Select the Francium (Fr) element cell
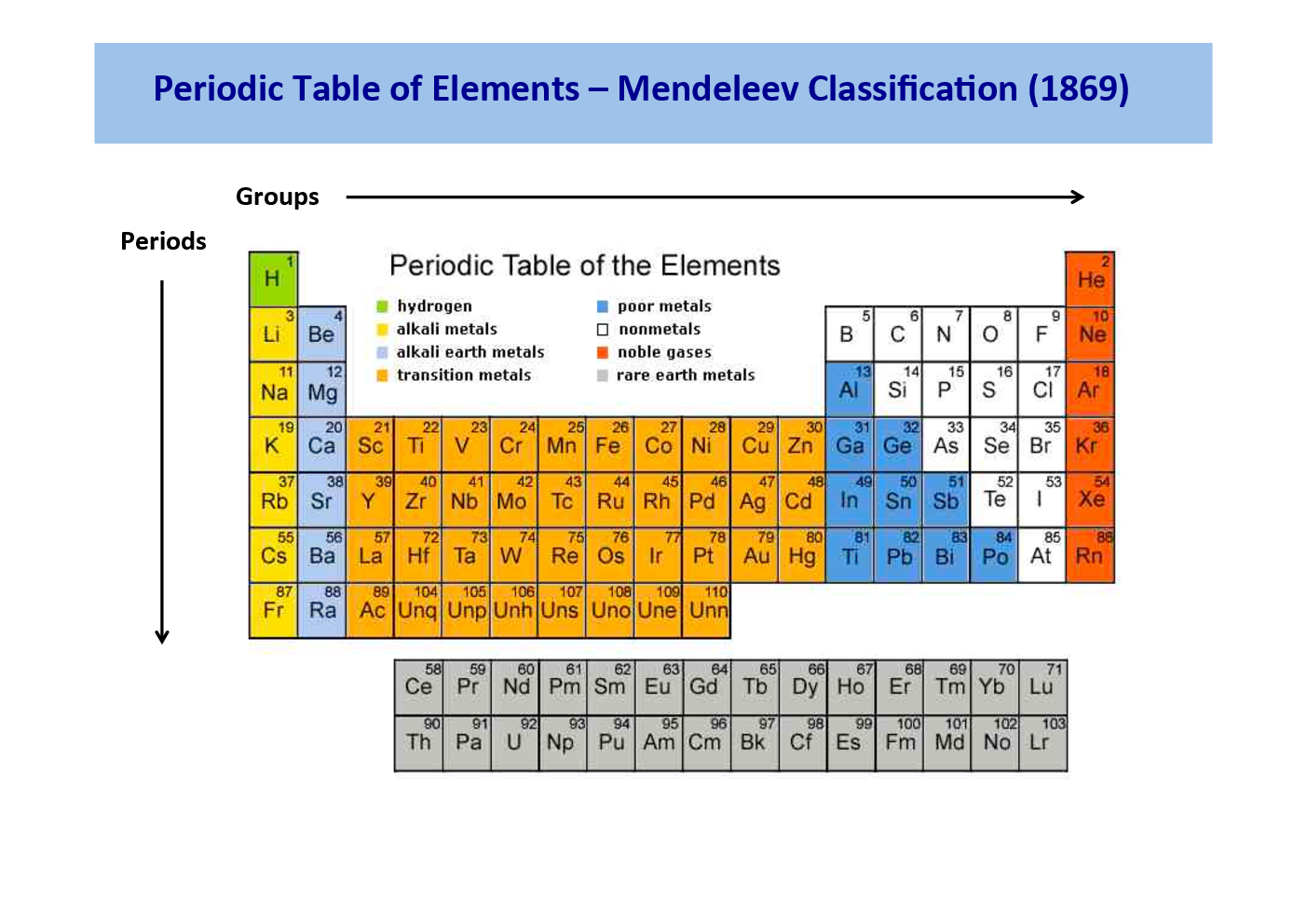The image size is (1307, 924). click(x=273, y=612)
